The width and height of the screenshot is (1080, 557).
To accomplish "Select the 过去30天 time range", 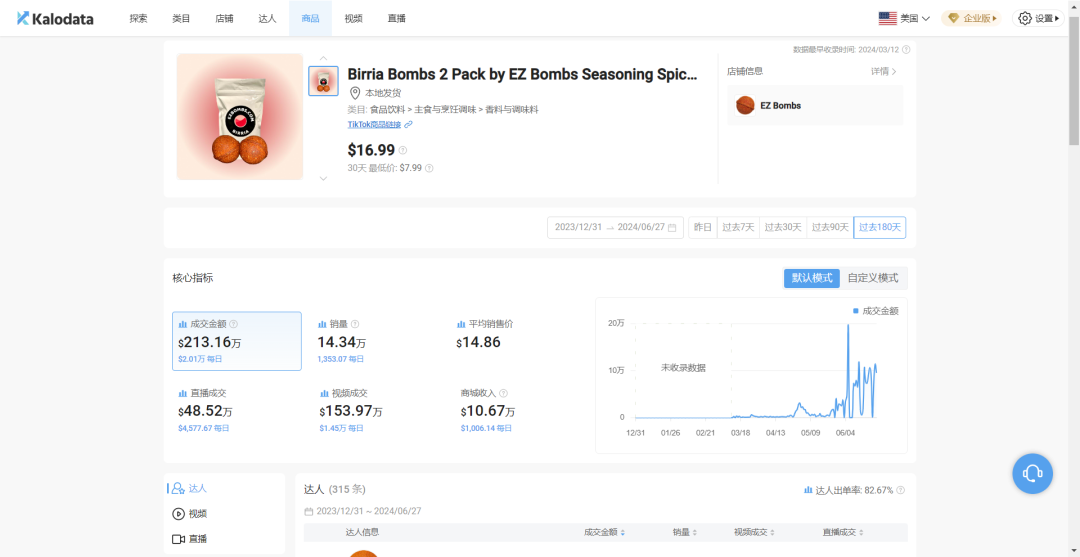I will (x=783, y=228).
